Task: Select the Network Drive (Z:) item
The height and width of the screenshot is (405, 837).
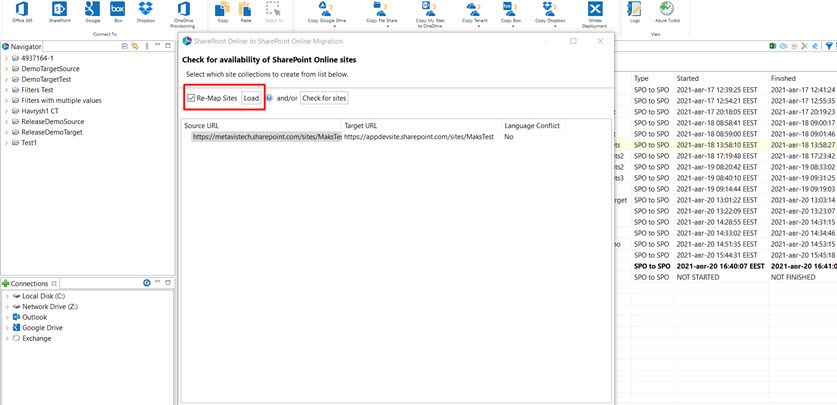Action: tap(50, 306)
